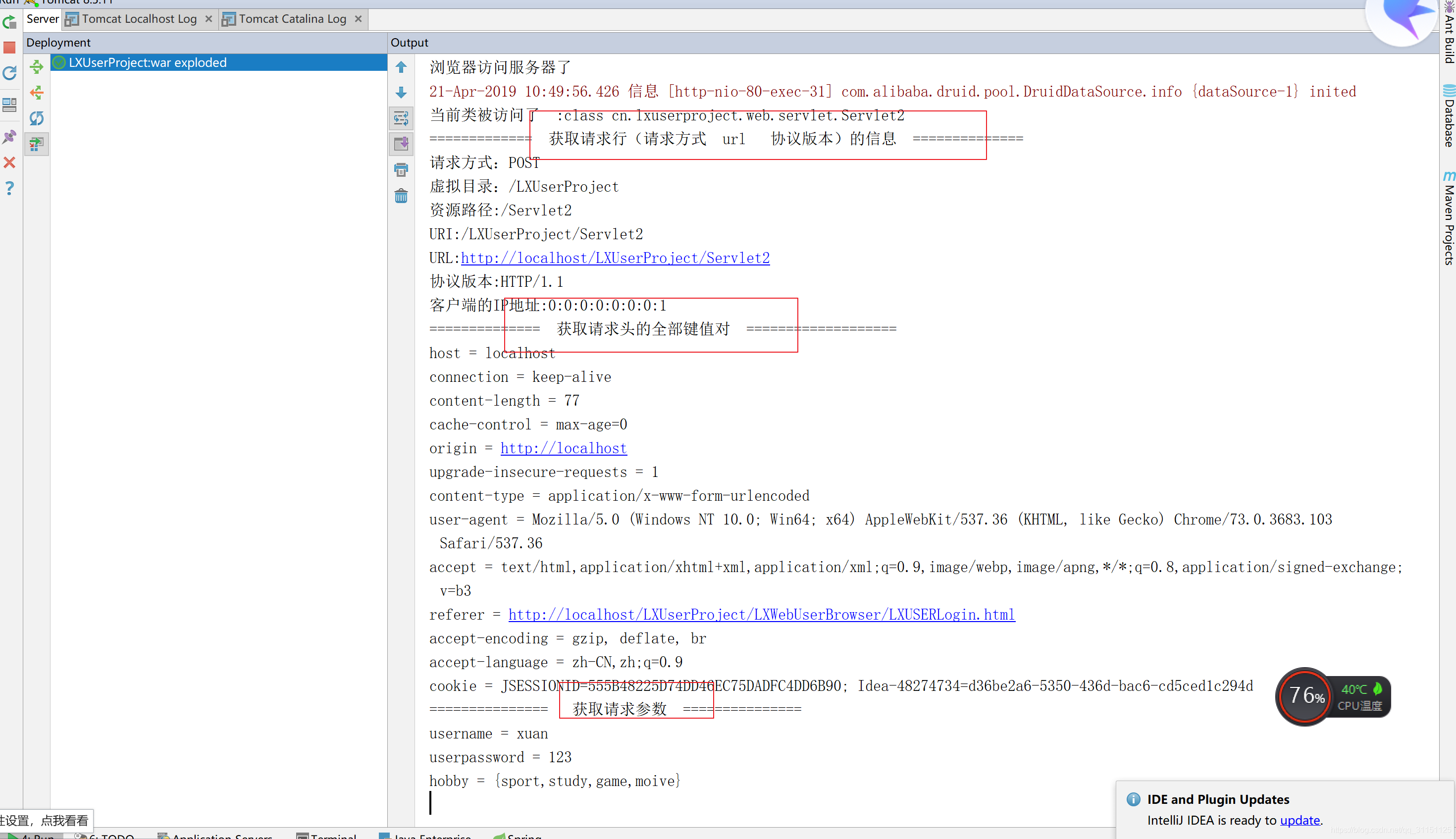The height and width of the screenshot is (839, 1456).
Task: Toggle Soft-Wrap in the Output console
Action: point(401,118)
